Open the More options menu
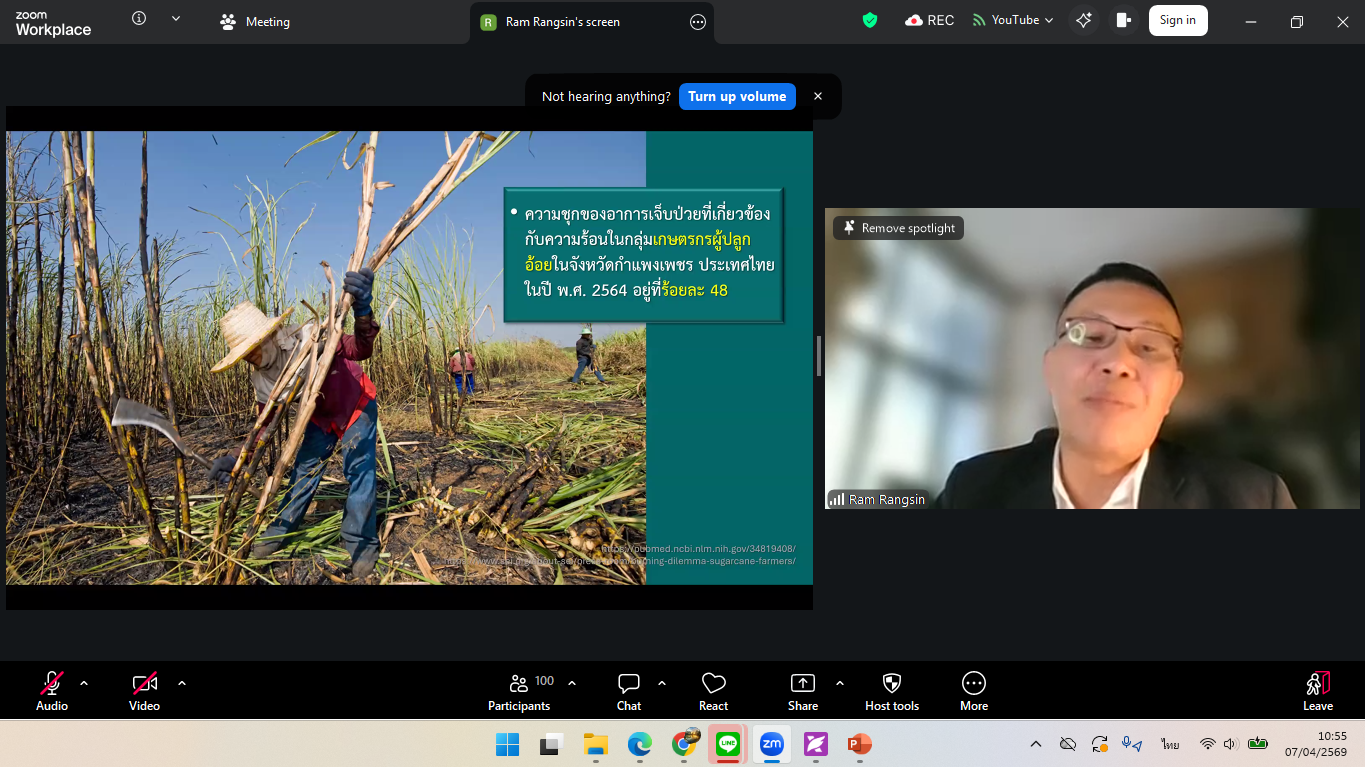 pos(974,690)
